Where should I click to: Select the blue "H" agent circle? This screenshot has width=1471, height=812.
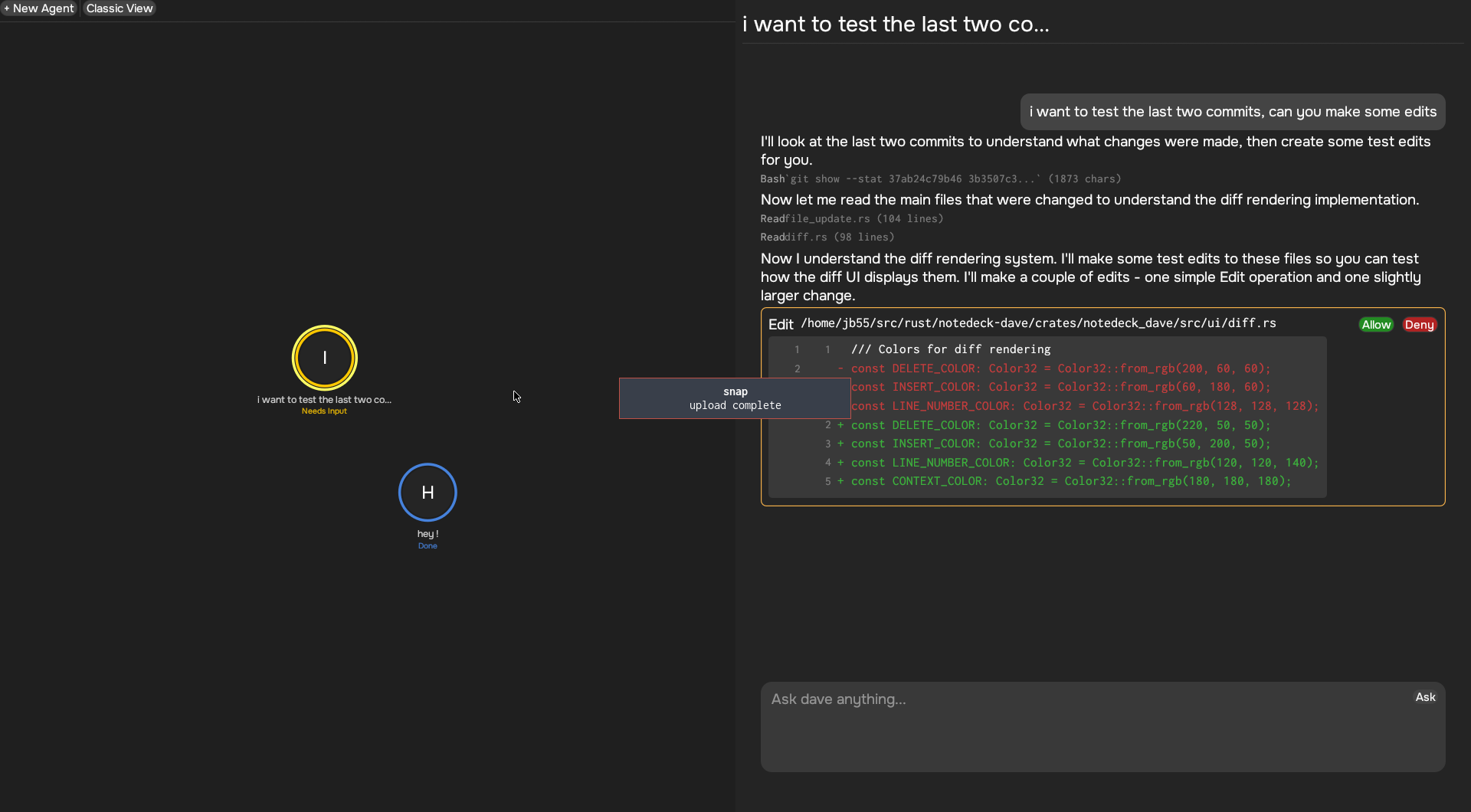tap(428, 493)
